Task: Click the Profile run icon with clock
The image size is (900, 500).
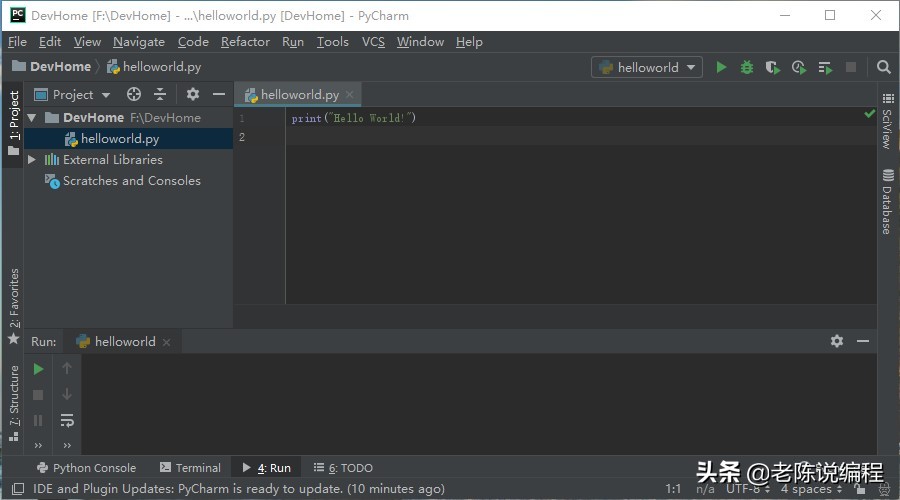Action: 798,67
